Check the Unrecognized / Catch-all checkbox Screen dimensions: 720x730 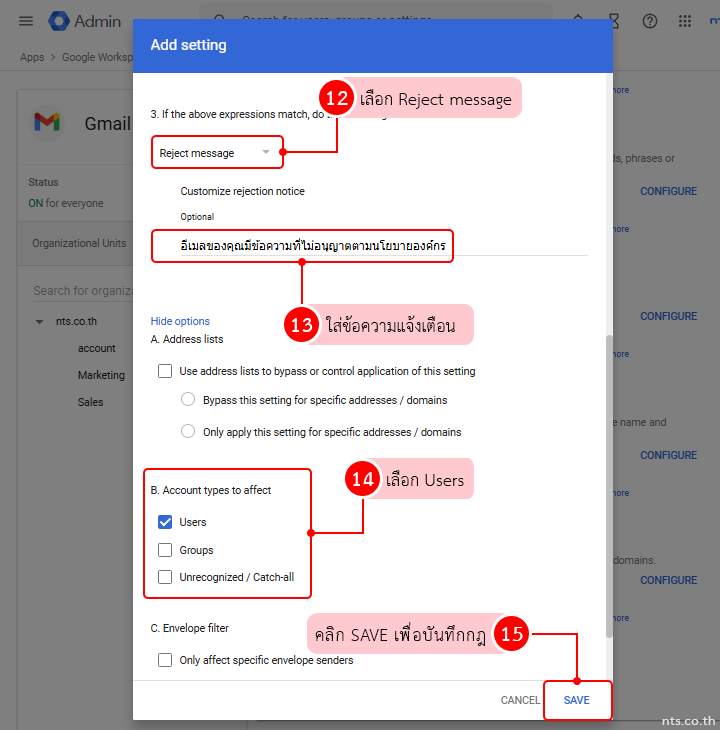[x=165, y=577]
